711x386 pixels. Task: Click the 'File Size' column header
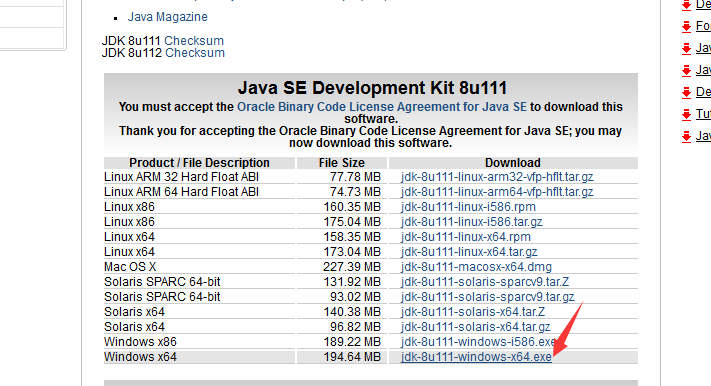click(x=341, y=163)
